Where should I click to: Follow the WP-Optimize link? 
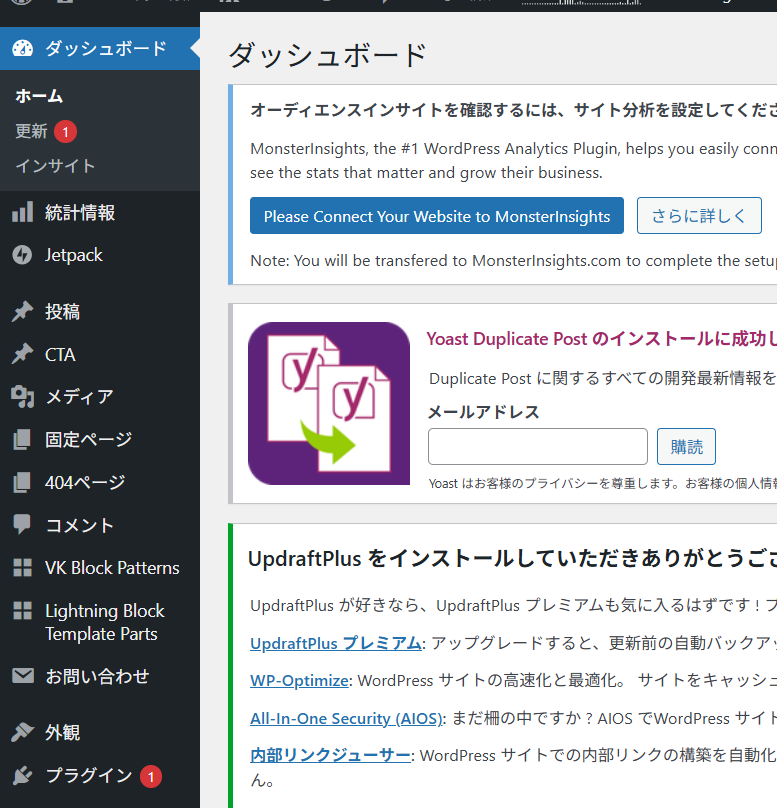tap(299, 681)
